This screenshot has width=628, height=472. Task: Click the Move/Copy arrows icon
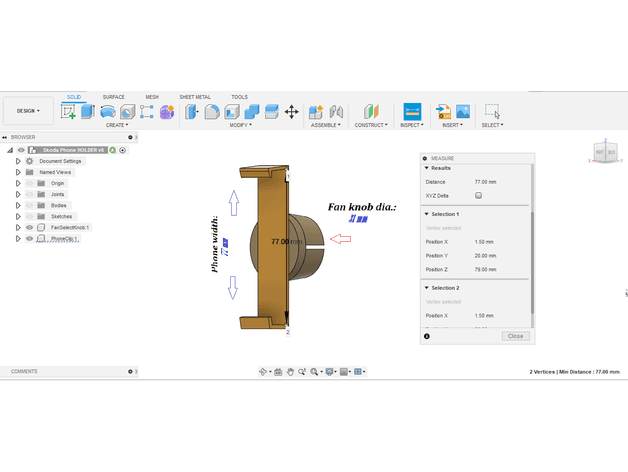pyautogui.click(x=292, y=112)
